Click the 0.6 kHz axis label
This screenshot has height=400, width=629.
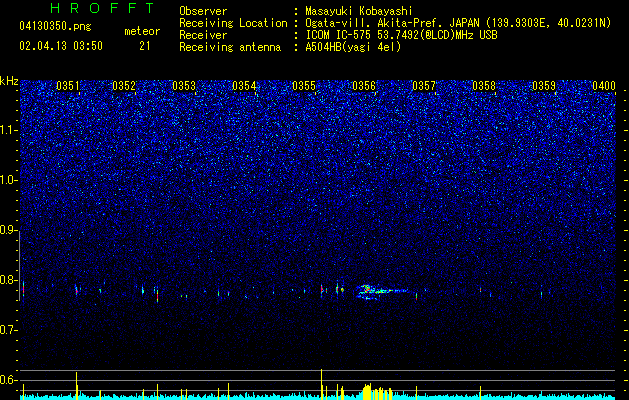coord(8,380)
